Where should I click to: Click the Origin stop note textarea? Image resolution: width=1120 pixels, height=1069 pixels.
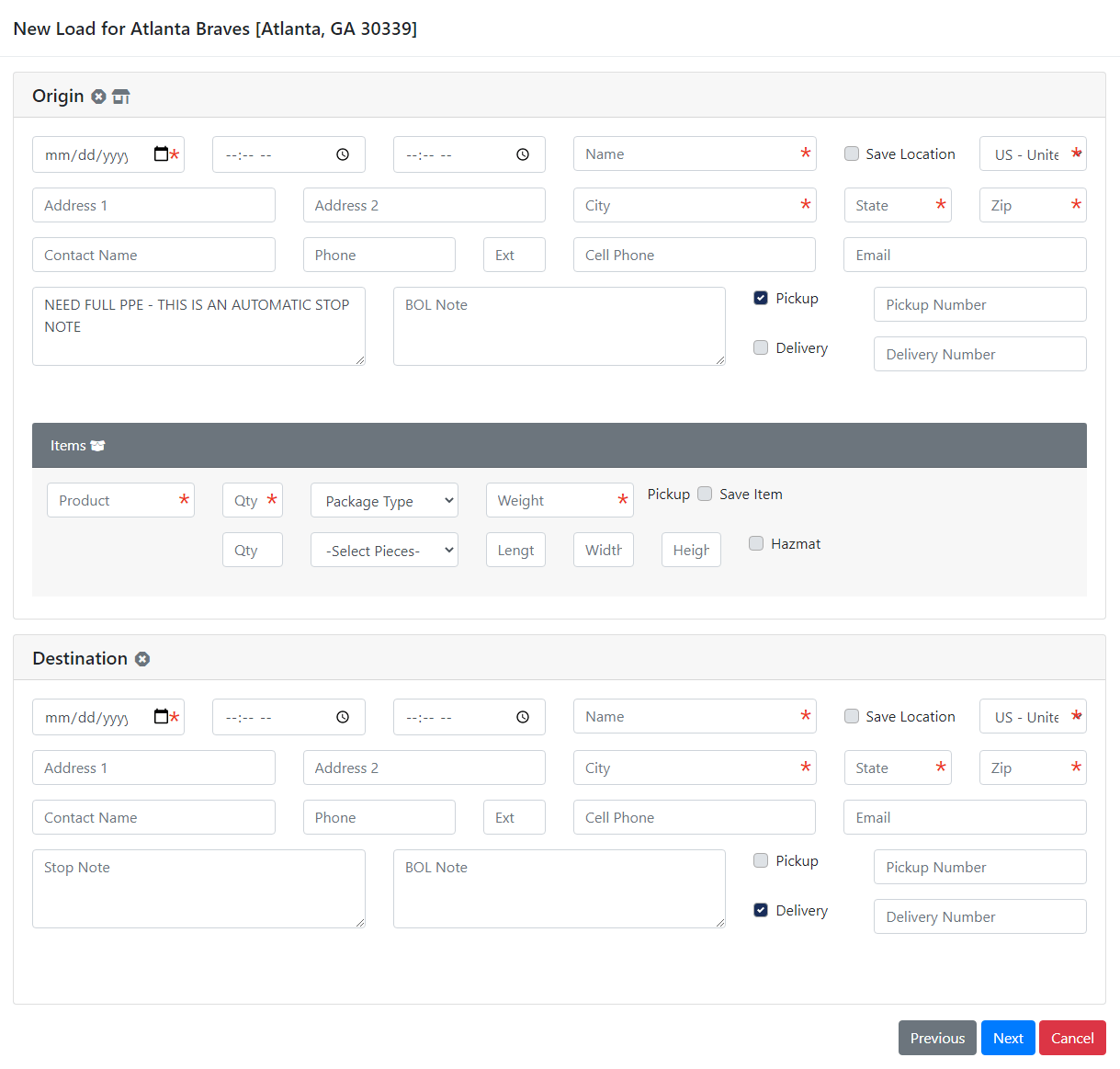click(x=198, y=326)
